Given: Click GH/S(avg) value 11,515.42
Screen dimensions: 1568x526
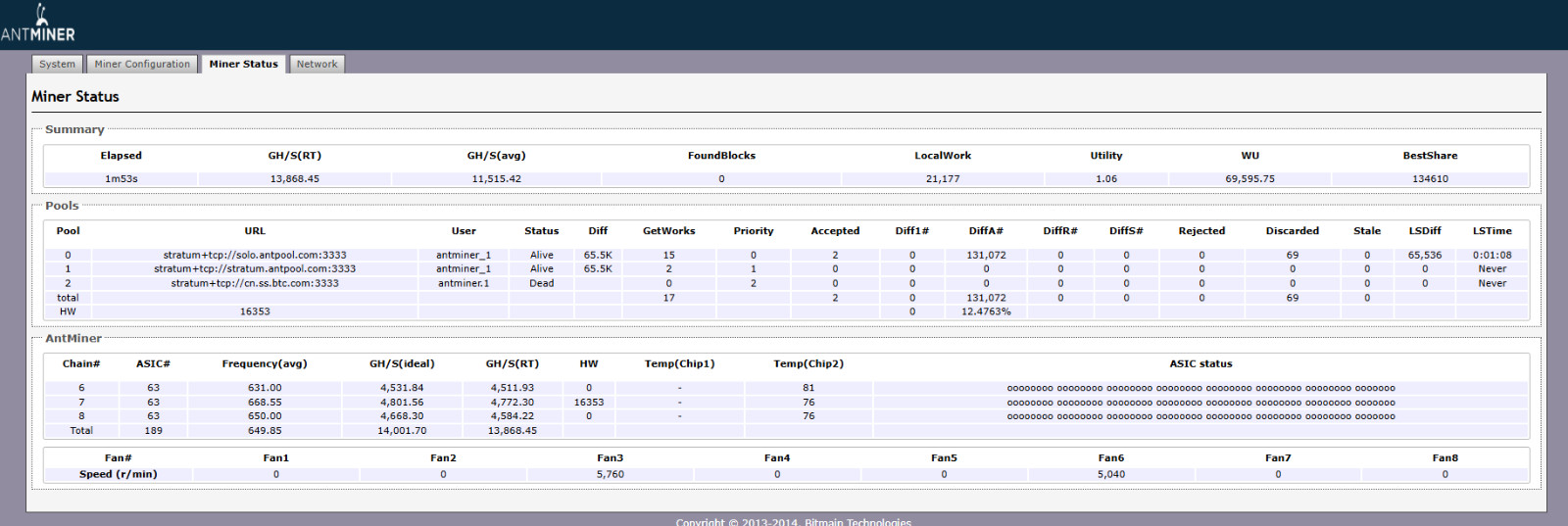Looking at the screenshot, I should coord(497,179).
